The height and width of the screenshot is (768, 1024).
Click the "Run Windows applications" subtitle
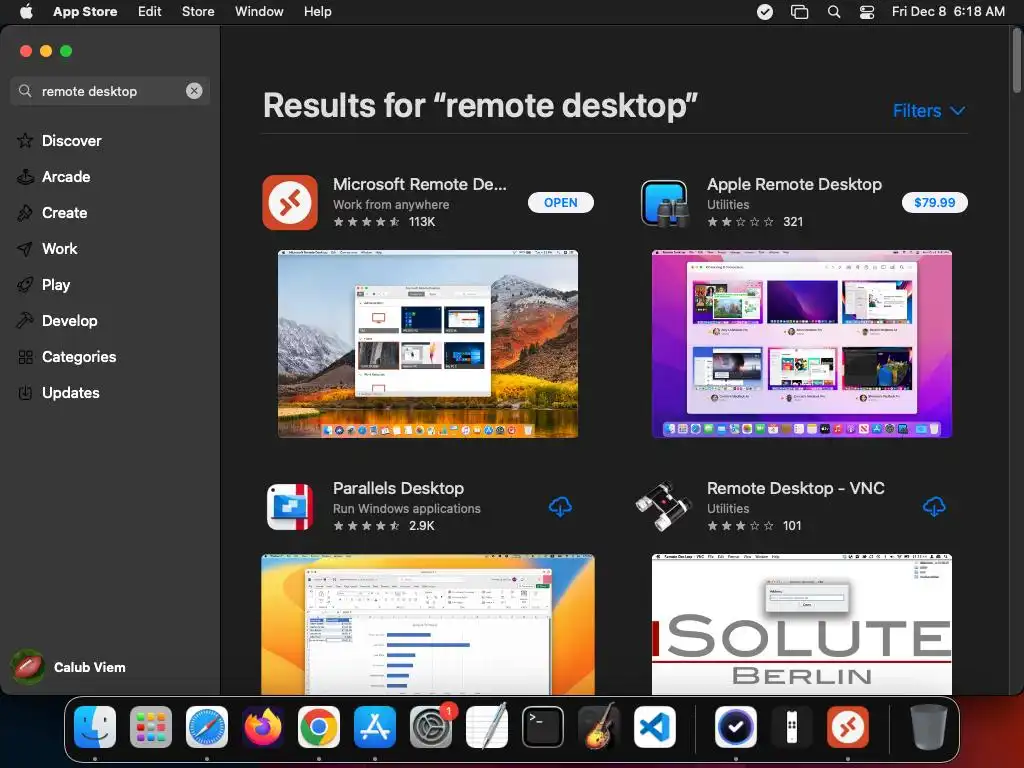point(407,509)
